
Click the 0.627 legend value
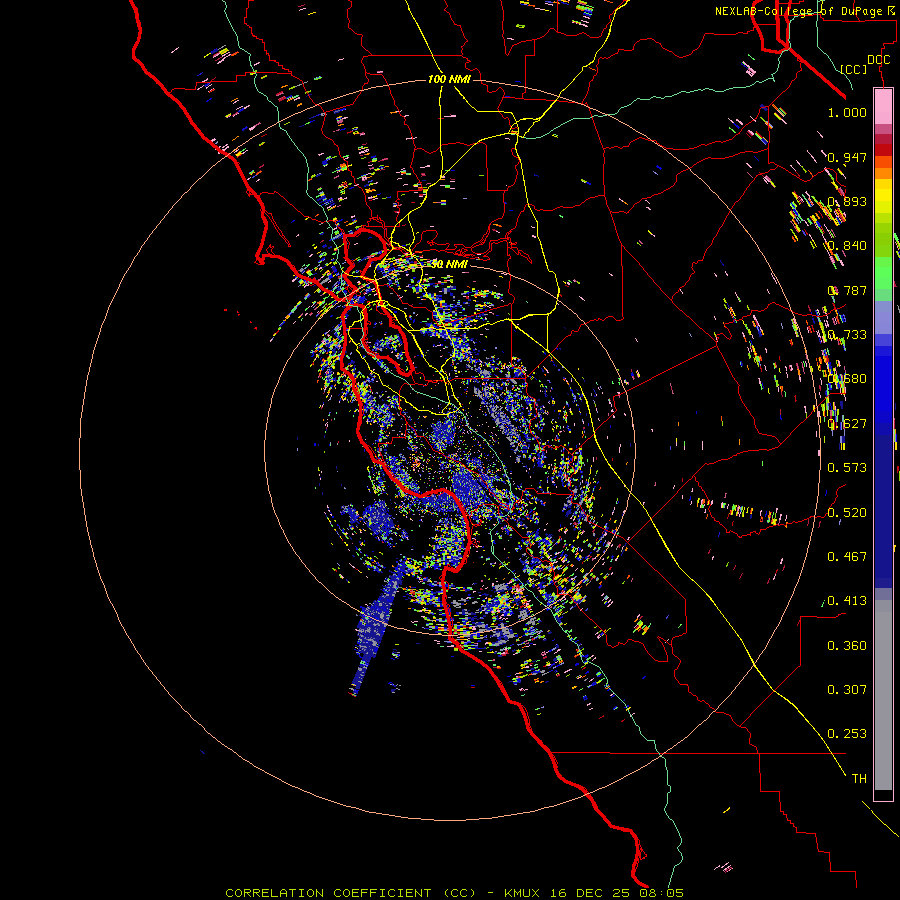point(847,424)
